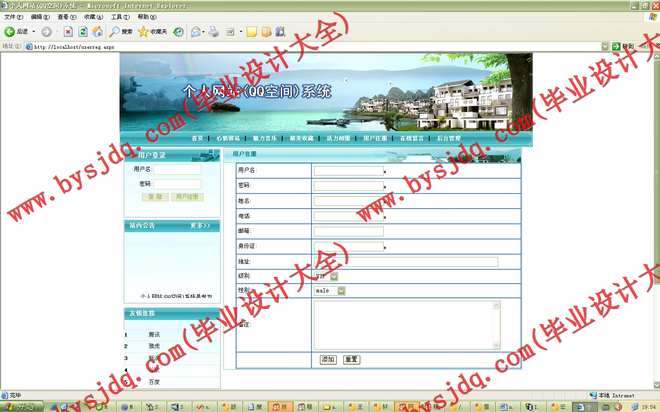This screenshot has width=660, height=412.
Task: Expand the 级别 (VIP) dropdown
Action: (333, 276)
